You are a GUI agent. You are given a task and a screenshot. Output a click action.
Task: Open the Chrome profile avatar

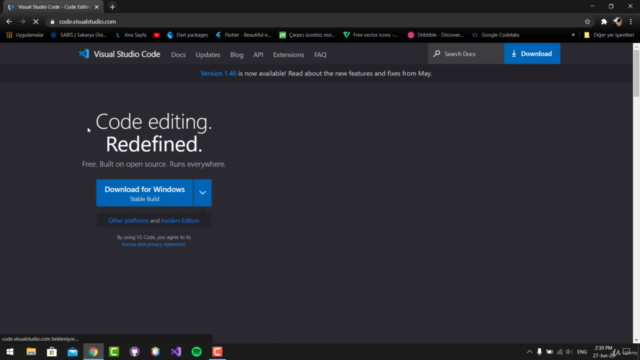point(618,22)
